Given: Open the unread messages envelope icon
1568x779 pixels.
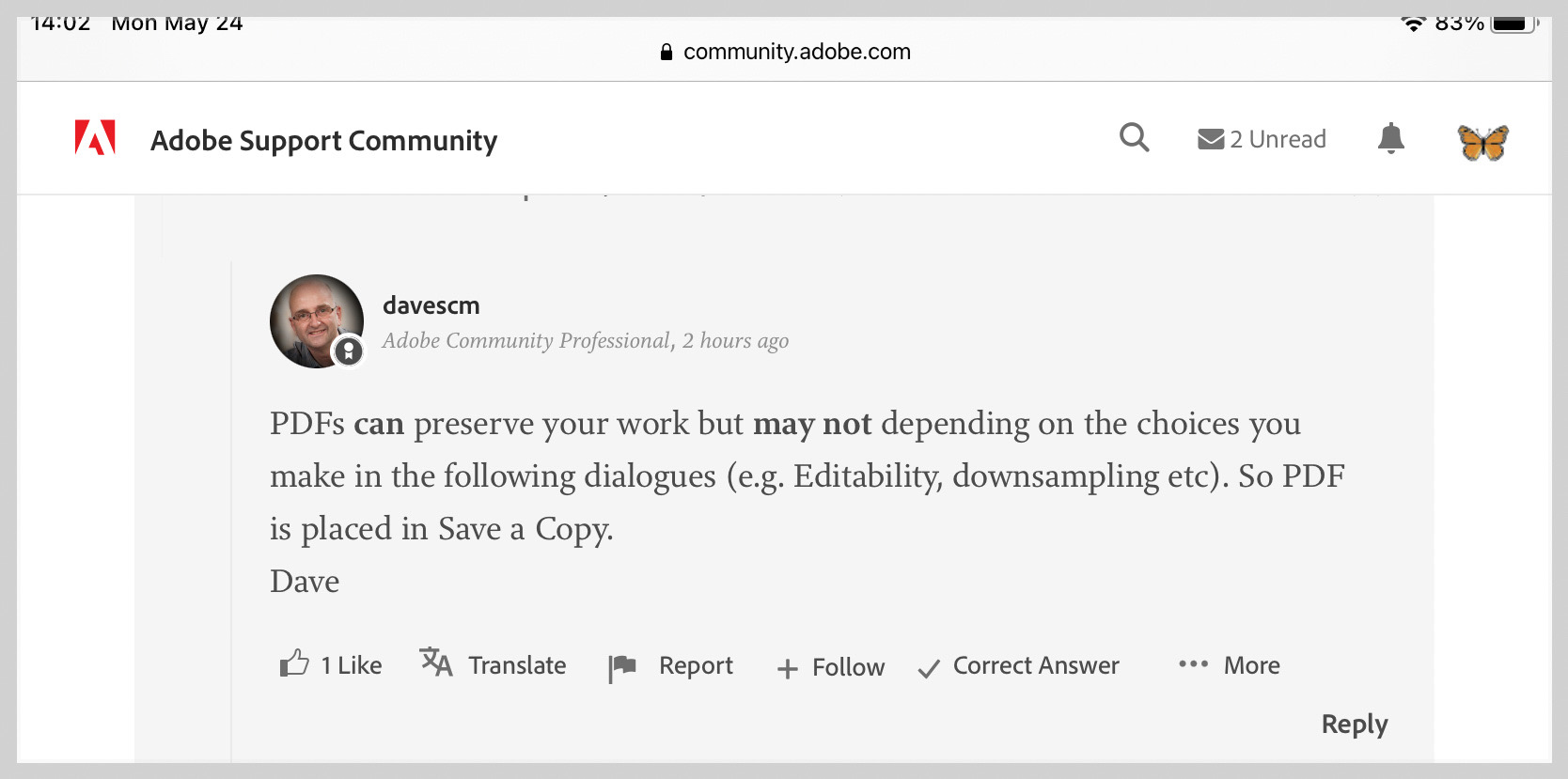Looking at the screenshot, I should point(1210,139).
